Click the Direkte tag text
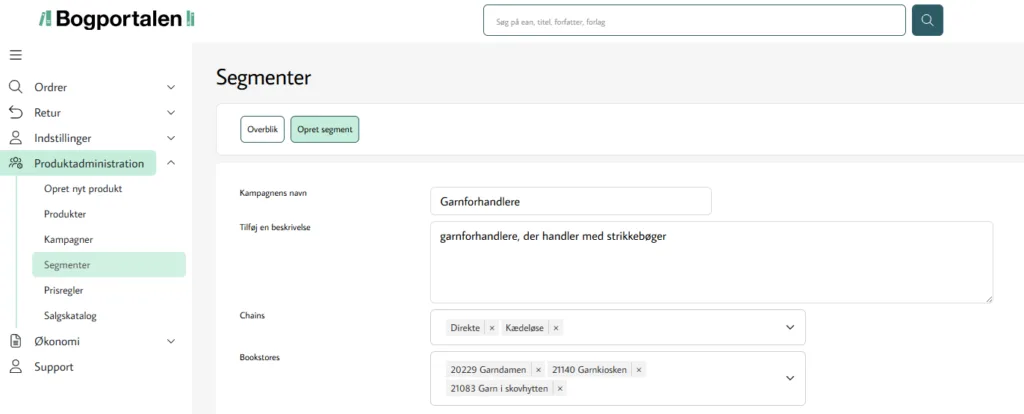 click(465, 328)
